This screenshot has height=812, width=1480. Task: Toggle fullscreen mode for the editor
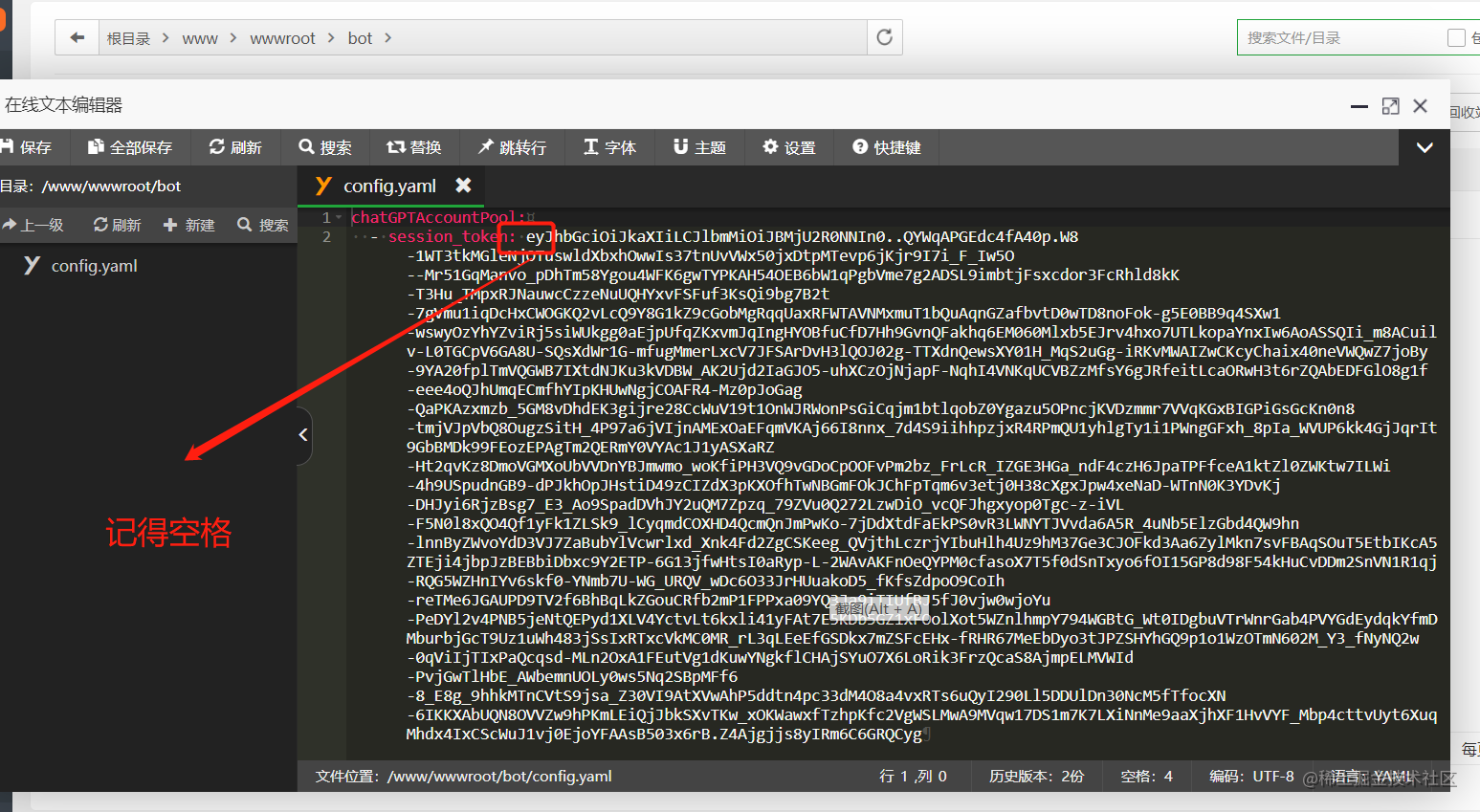pos(1390,105)
